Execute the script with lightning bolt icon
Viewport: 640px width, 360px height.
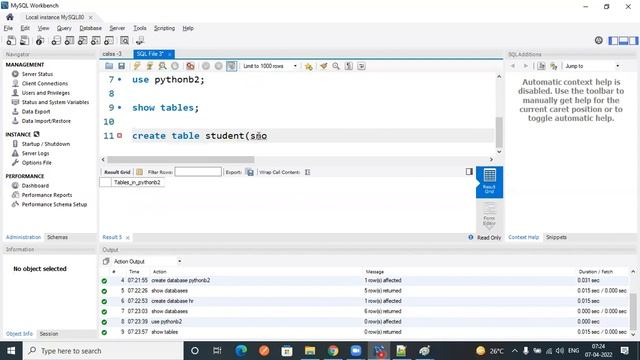137,66
